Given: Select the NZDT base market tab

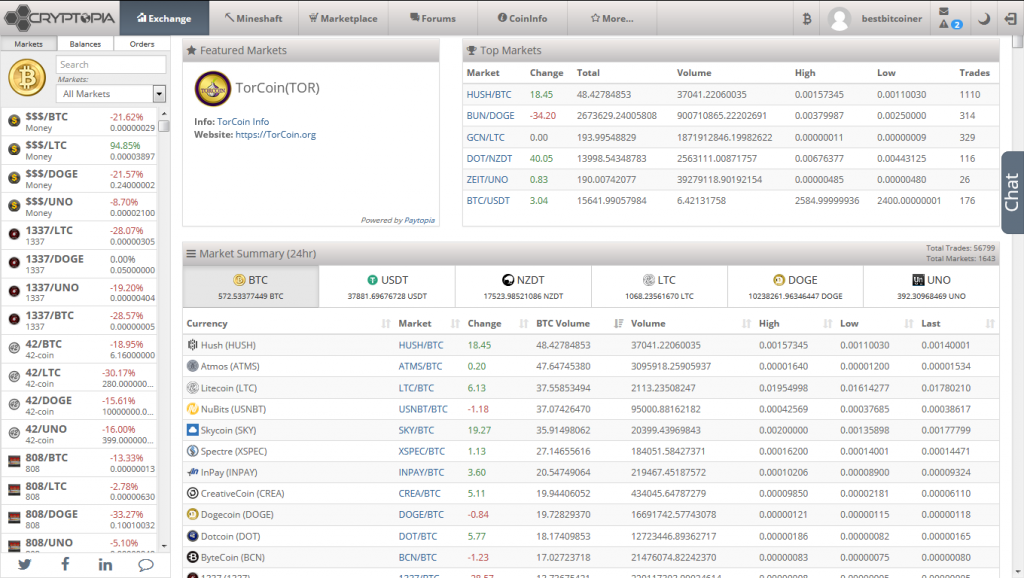Looking at the screenshot, I should point(523,287).
